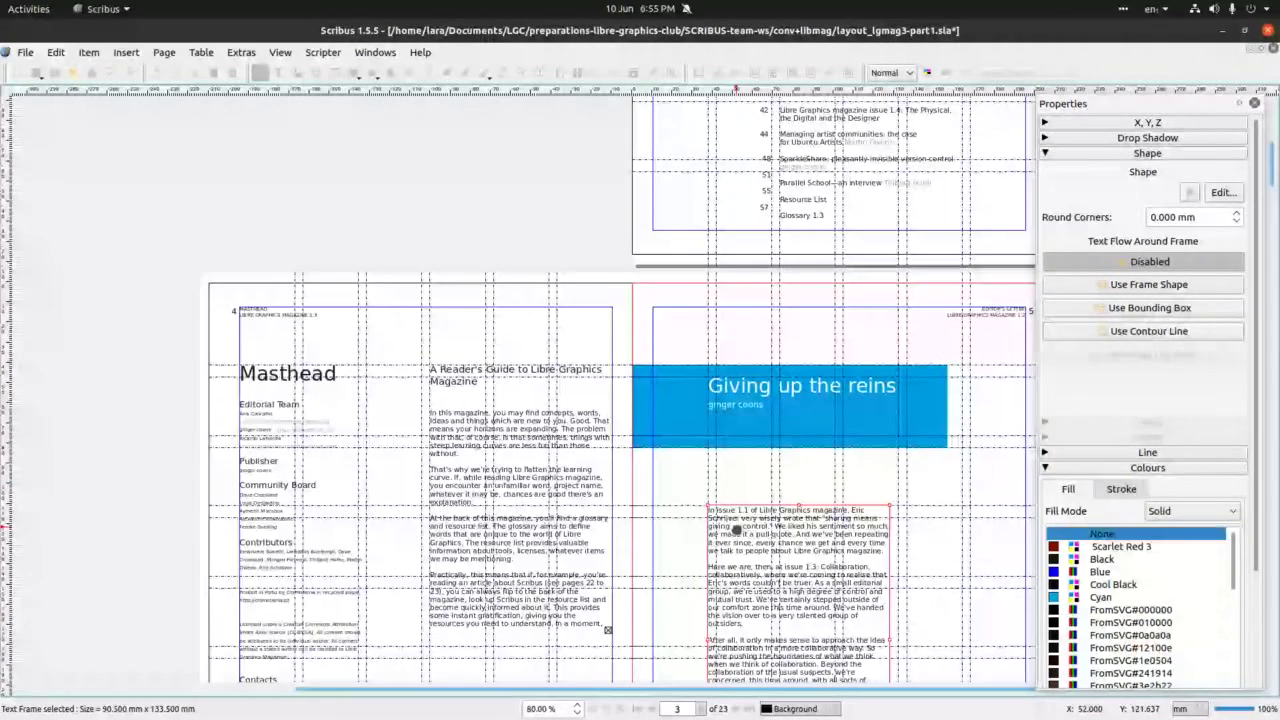Screen dimensions: 1280x720
Task: Open the Edit menu
Action: (56, 52)
